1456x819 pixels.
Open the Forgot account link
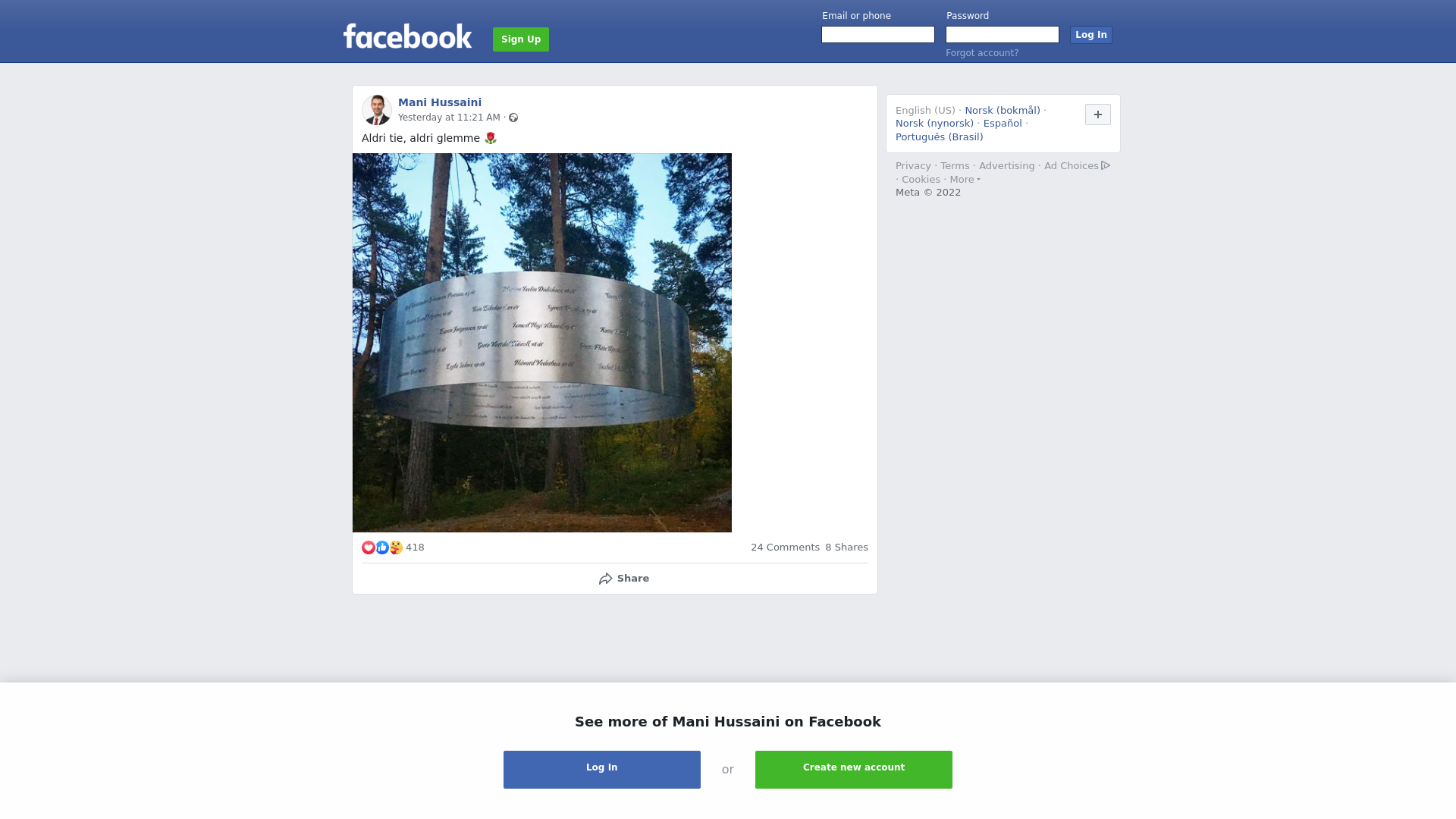coord(982,53)
